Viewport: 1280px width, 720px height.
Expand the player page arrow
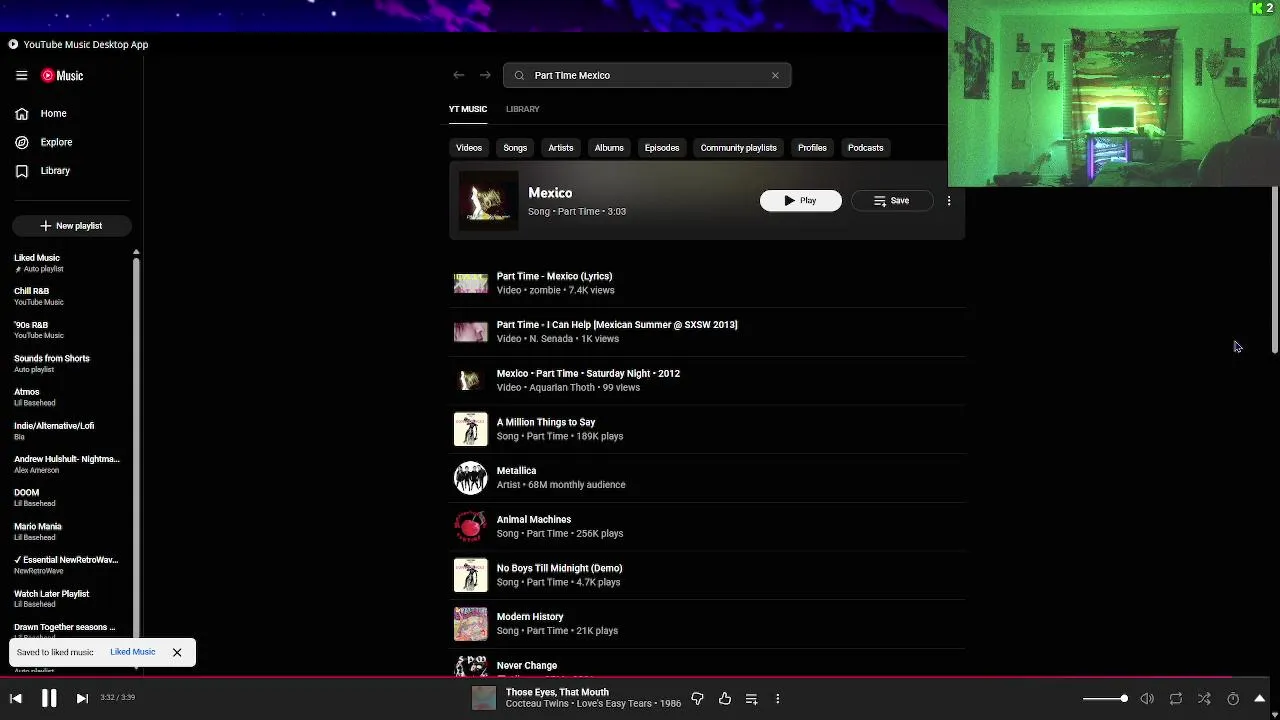pyautogui.click(x=1260, y=699)
